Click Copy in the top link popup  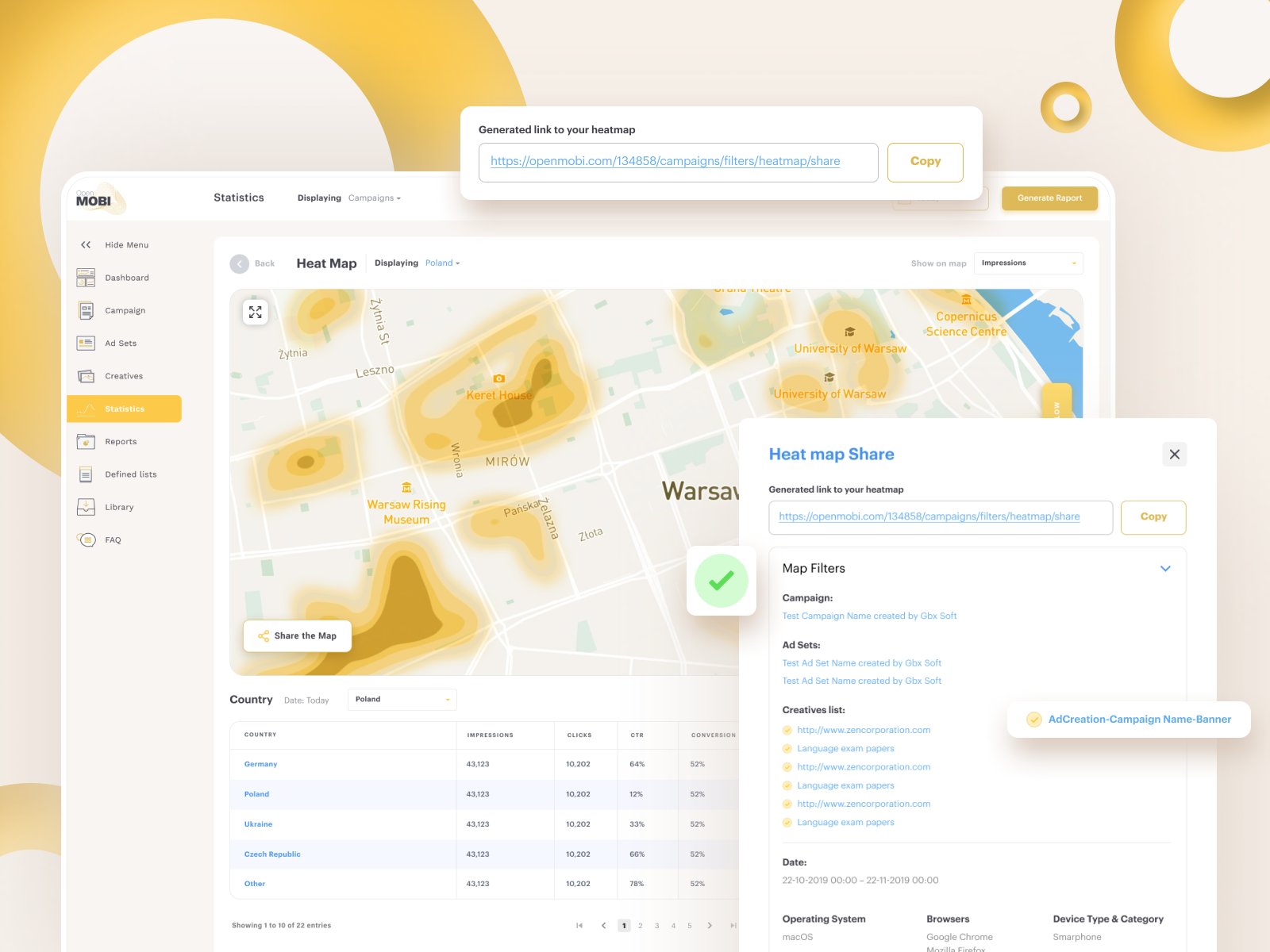[x=926, y=162]
